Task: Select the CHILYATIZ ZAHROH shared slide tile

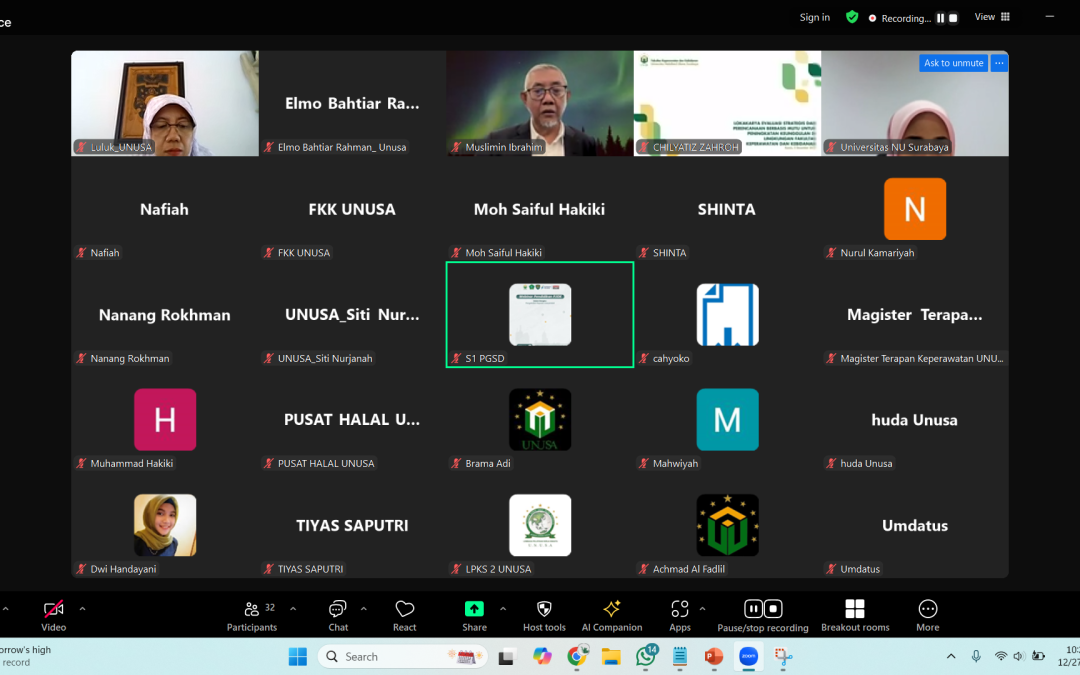Action: pos(727,103)
